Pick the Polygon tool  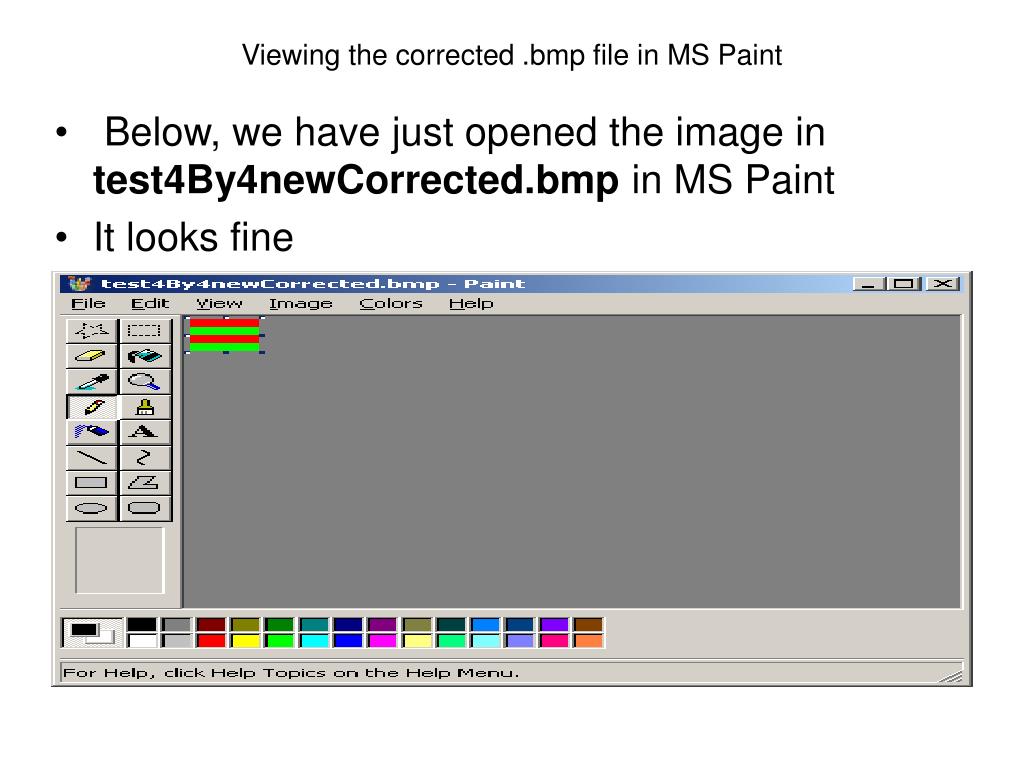tap(145, 483)
